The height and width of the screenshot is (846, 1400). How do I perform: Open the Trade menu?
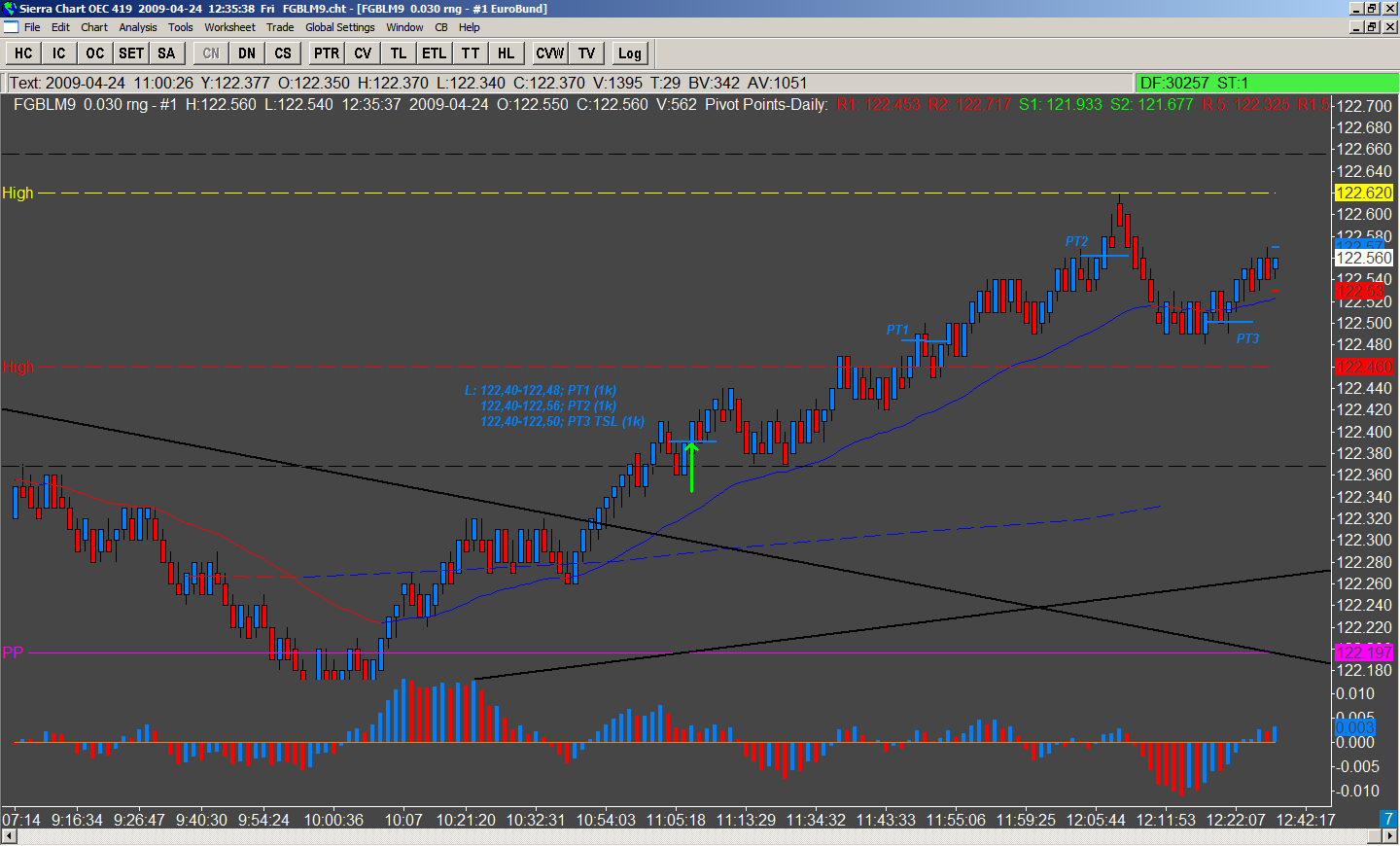(x=280, y=27)
